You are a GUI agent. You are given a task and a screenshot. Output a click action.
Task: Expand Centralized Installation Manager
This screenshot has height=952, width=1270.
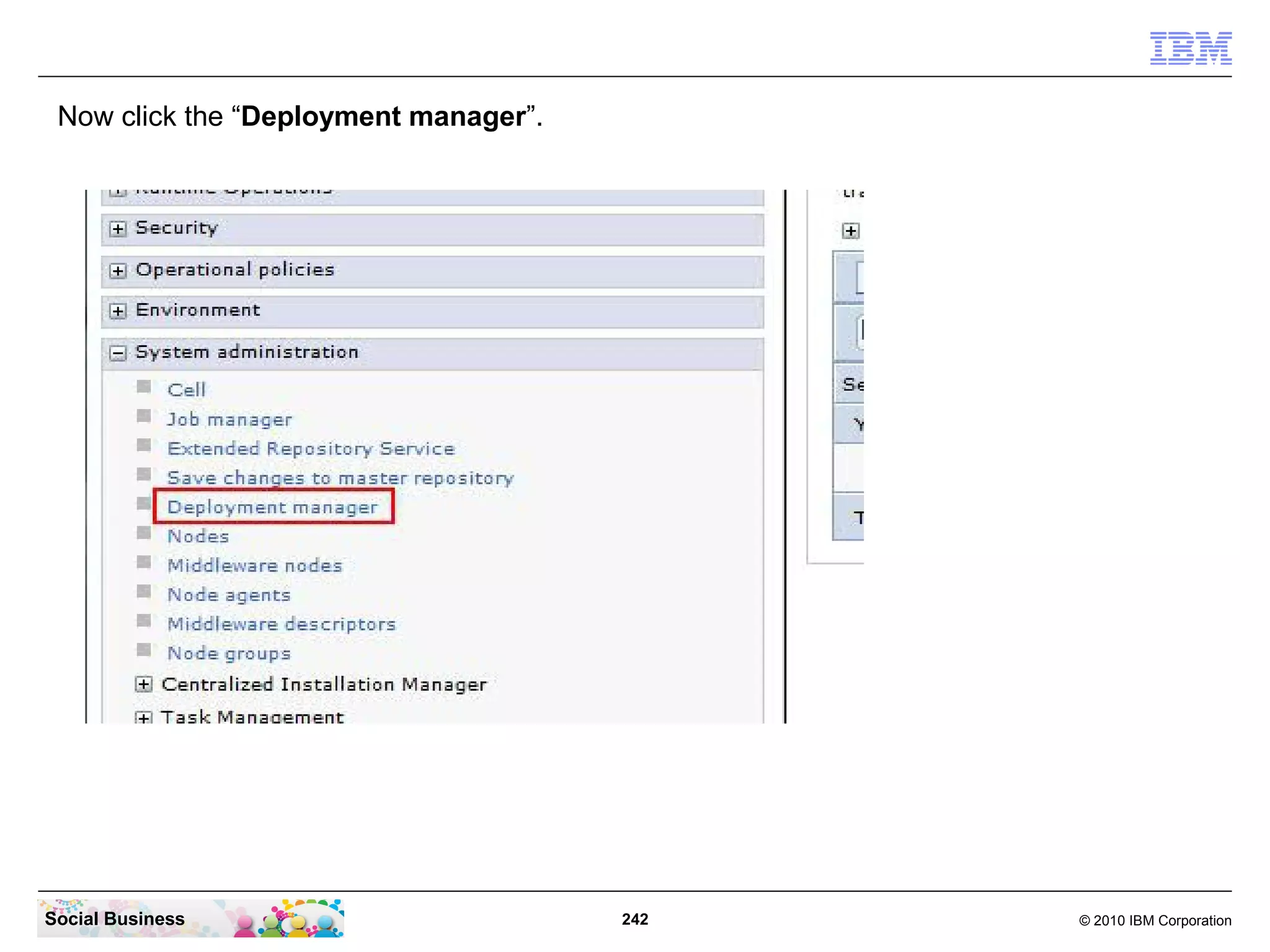click(144, 684)
